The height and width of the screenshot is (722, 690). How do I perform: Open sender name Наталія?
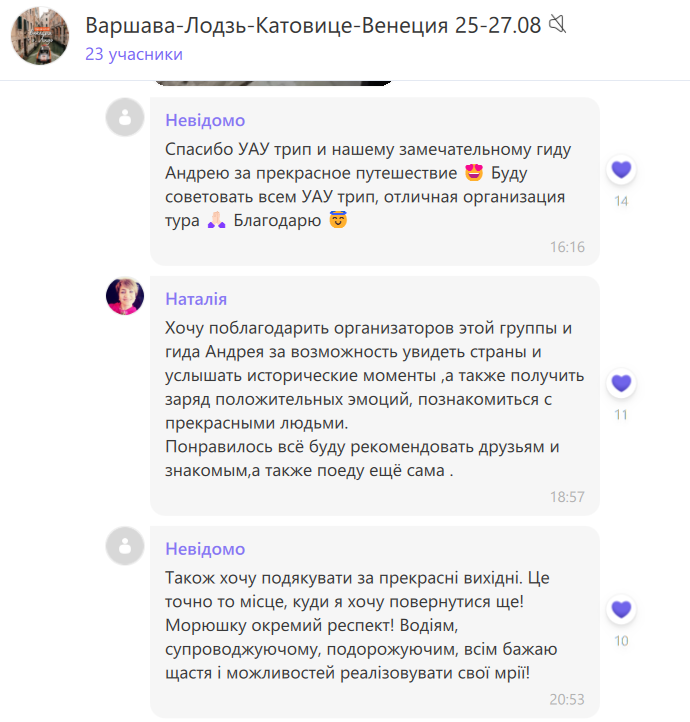coord(196,299)
